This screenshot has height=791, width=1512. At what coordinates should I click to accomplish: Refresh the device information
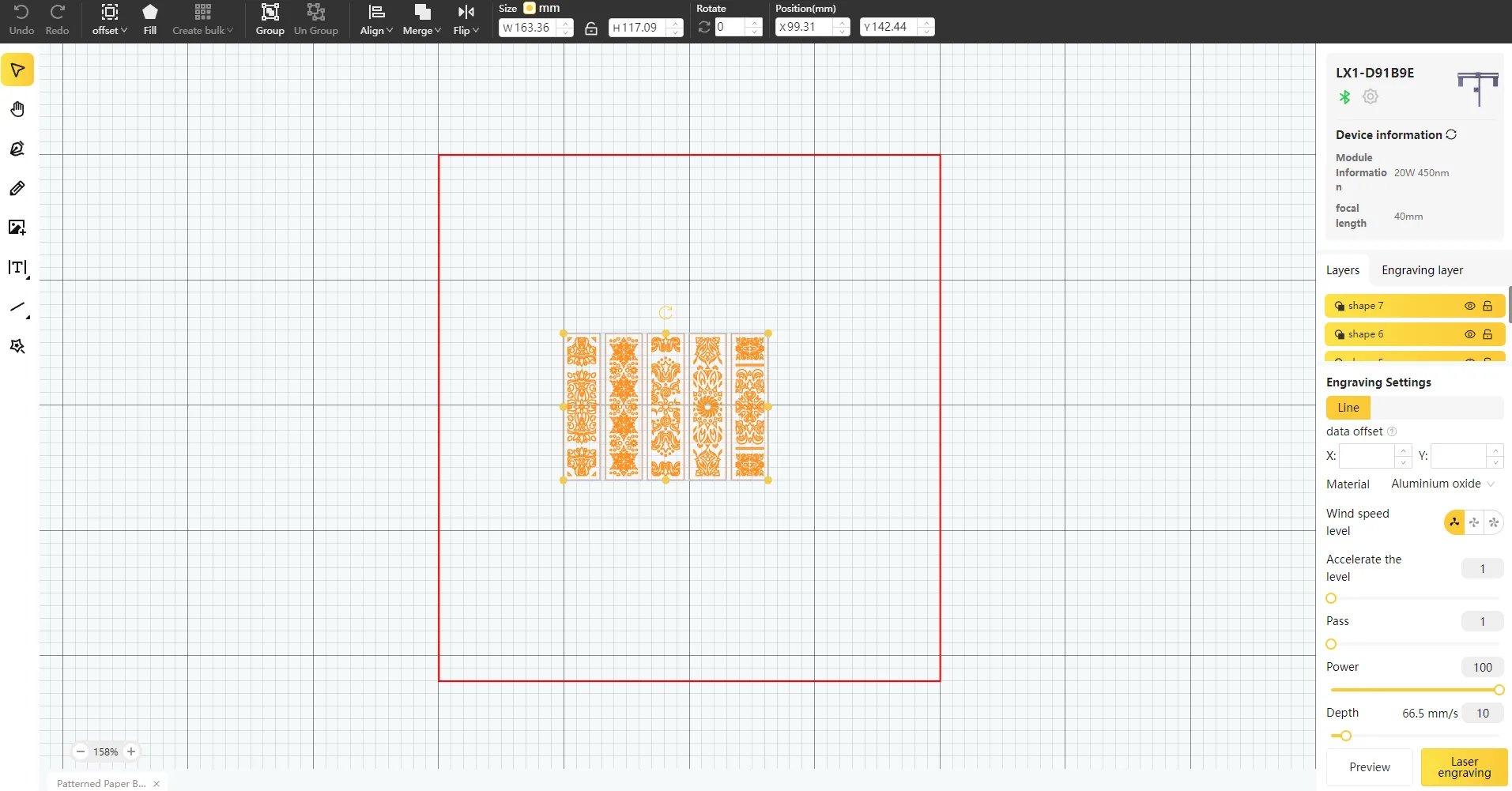point(1451,134)
